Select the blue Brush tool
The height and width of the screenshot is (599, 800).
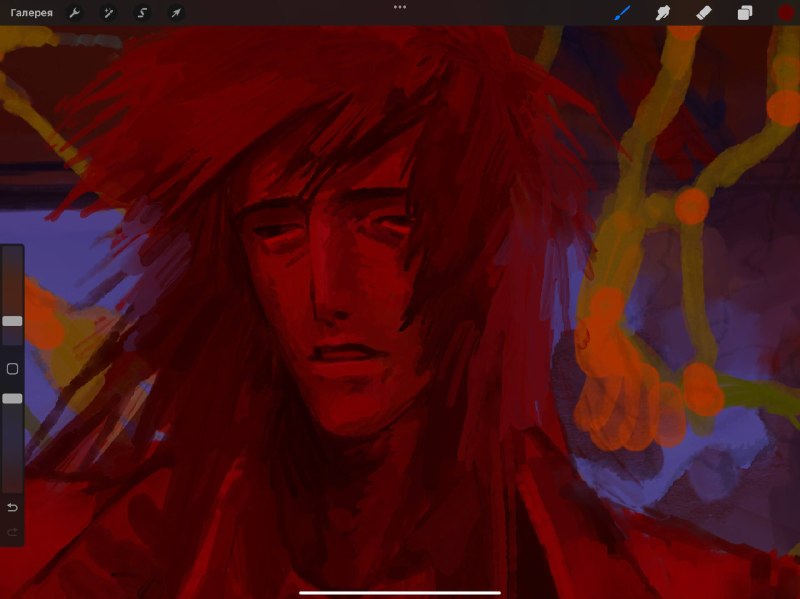click(x=622, y=13)
